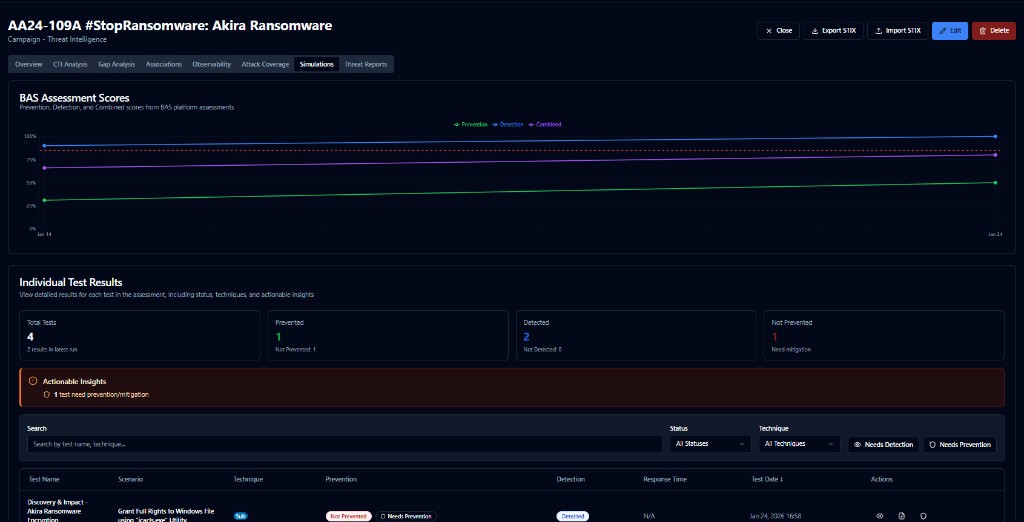Click the Prevention line's Jan 14 data point
This screenshot has width=1024, height=522.
[x=44, y=201]
